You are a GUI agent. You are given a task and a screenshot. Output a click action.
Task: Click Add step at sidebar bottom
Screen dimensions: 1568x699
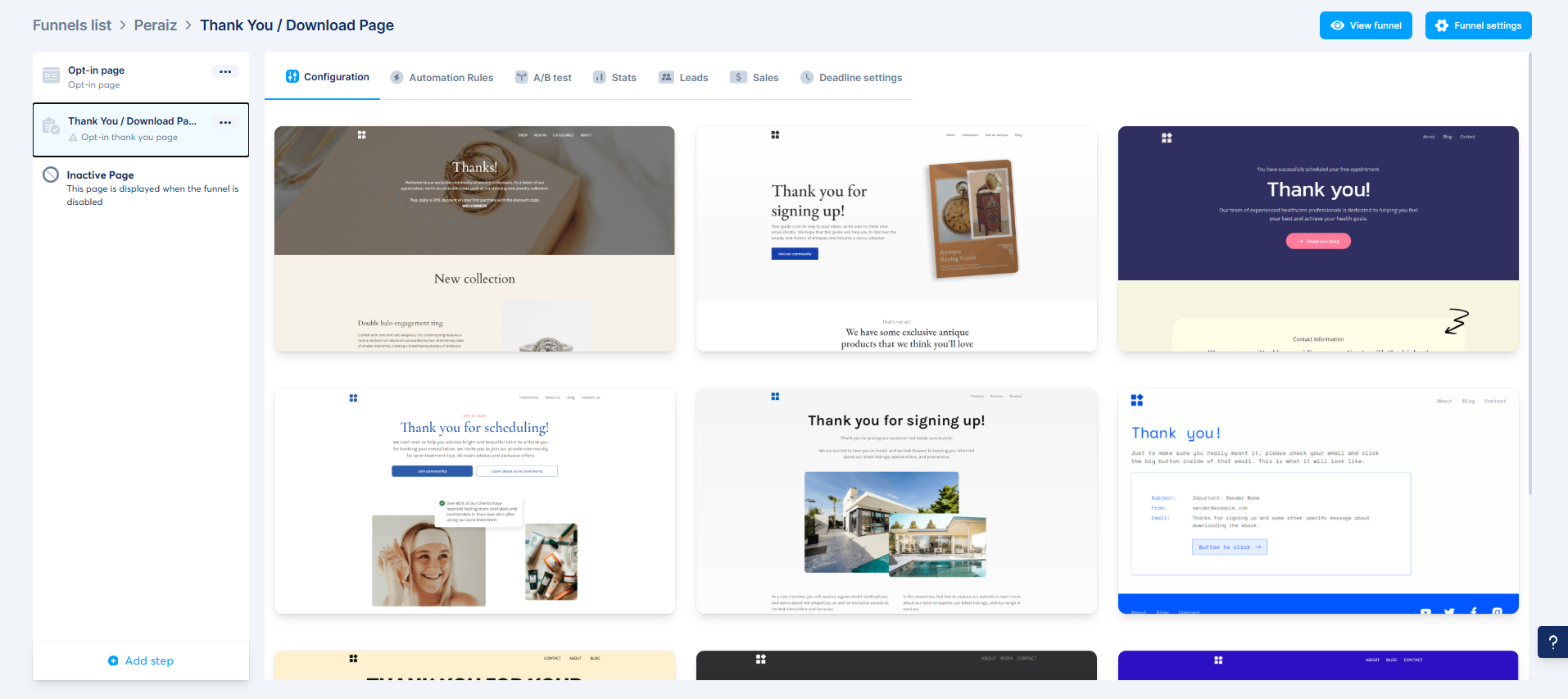(x=141, y=660)
